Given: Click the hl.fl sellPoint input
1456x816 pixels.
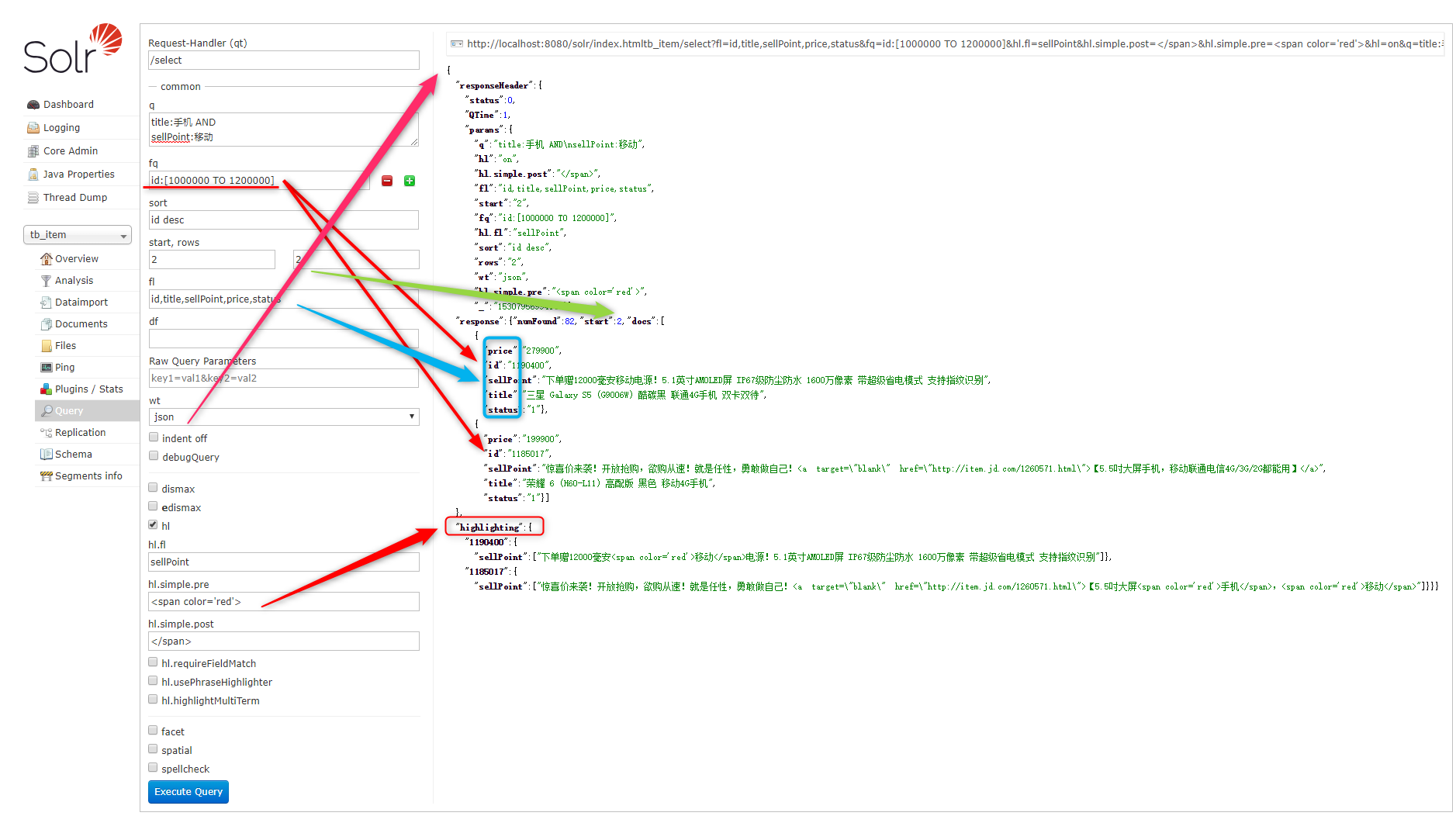Looking at the screenshot, I should (x=284, y=562).
